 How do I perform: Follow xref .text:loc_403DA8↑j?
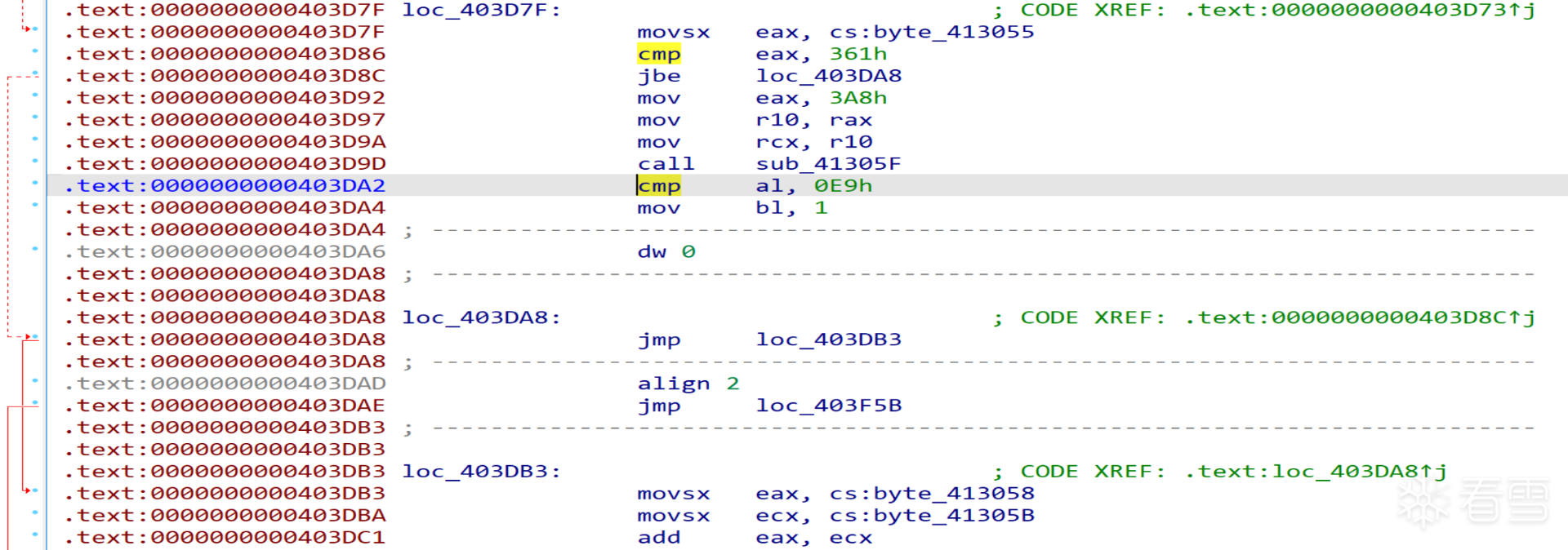(1316, 472)
